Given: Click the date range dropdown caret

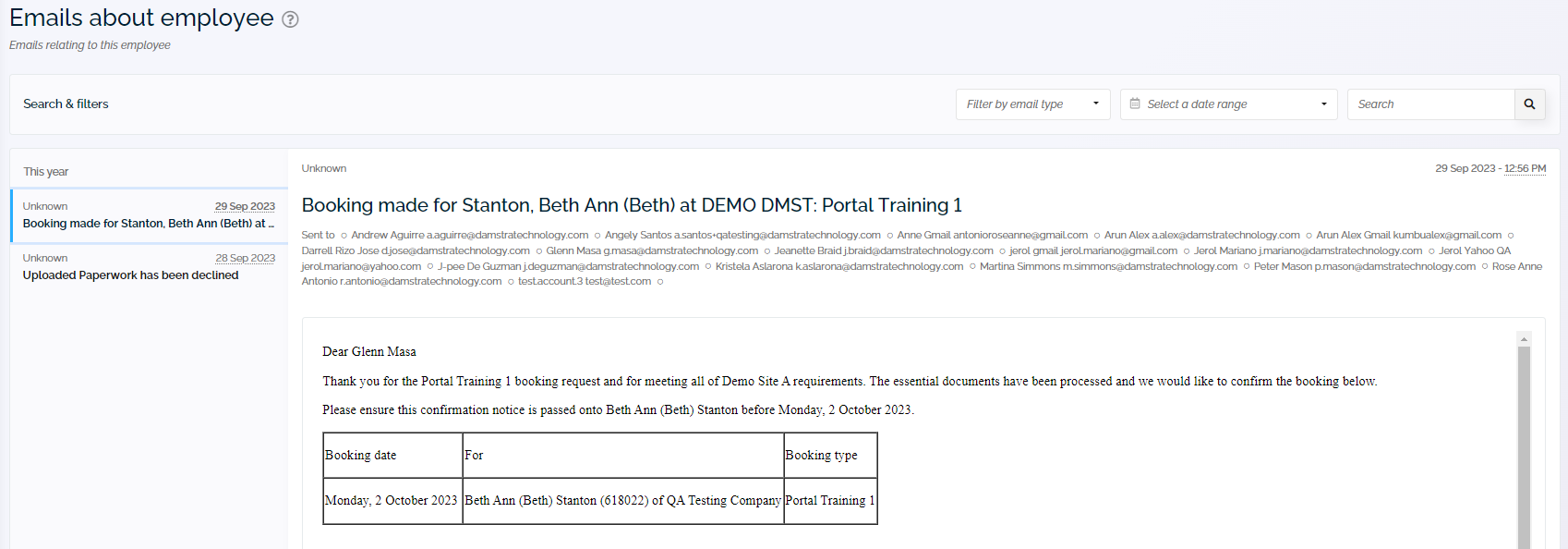Looking at the screenshot, I should click(1324, 104).
